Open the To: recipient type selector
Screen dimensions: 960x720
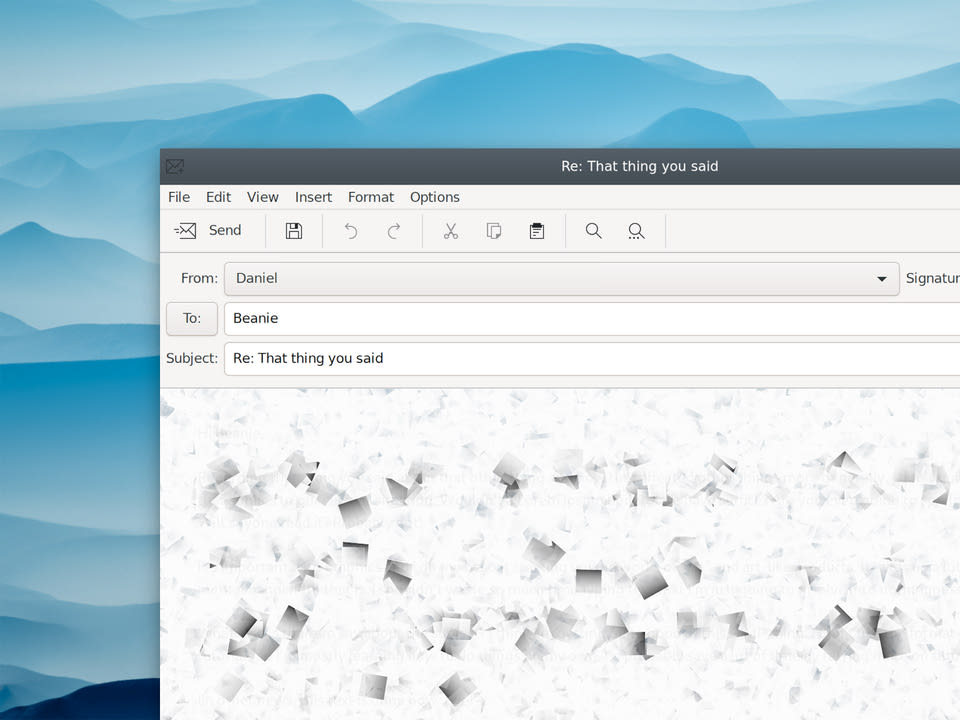pyautogui.click(x=191, y=318)
